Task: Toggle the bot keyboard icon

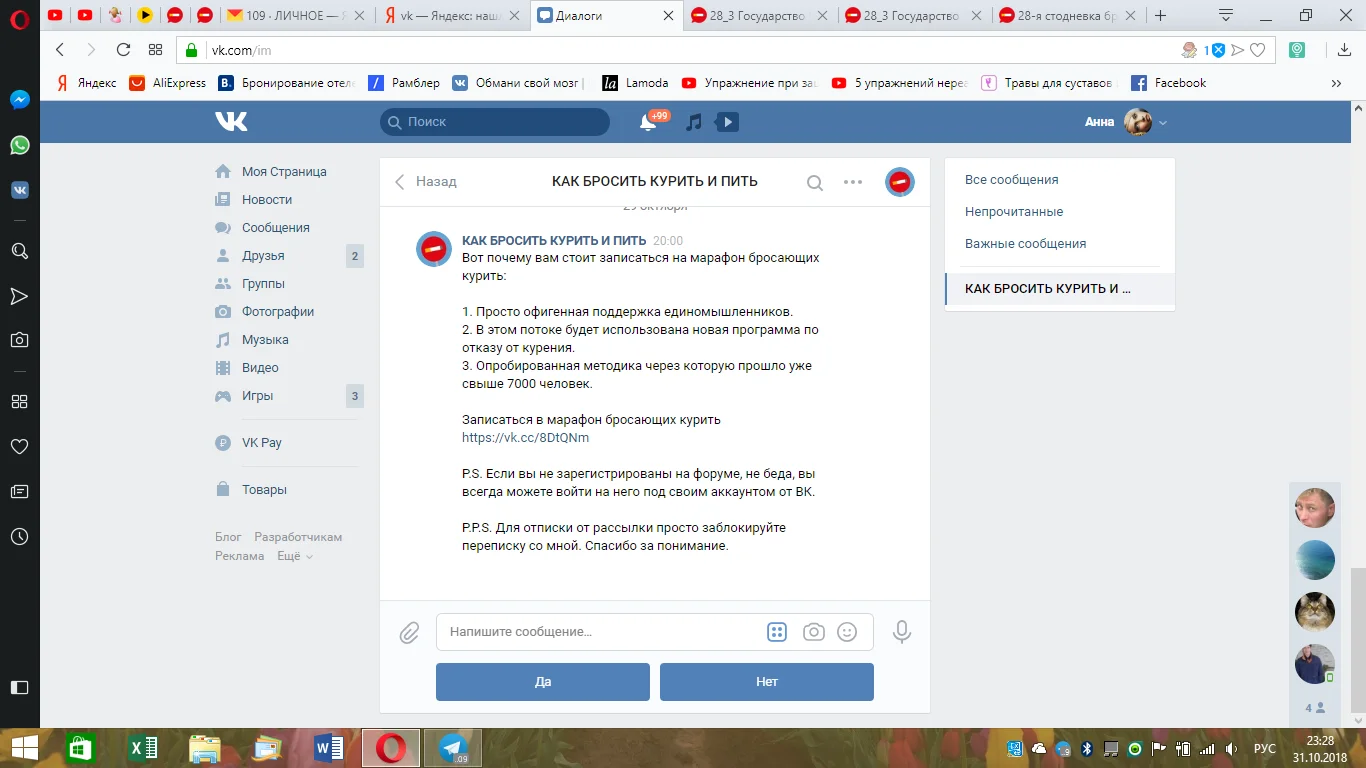Action: (777, 632)
